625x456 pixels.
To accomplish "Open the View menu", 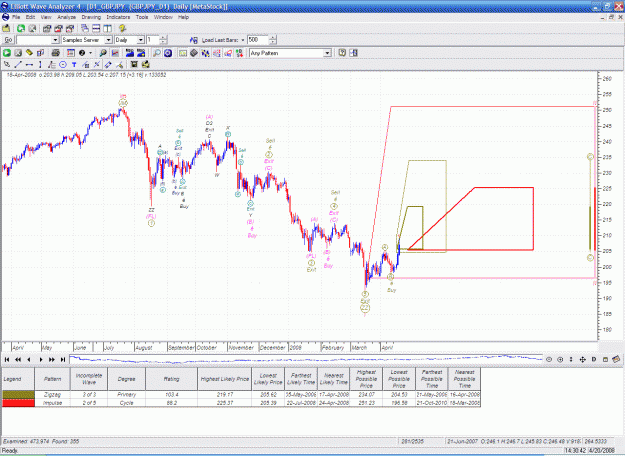I will pyautogui.click(x=46, y=17).
